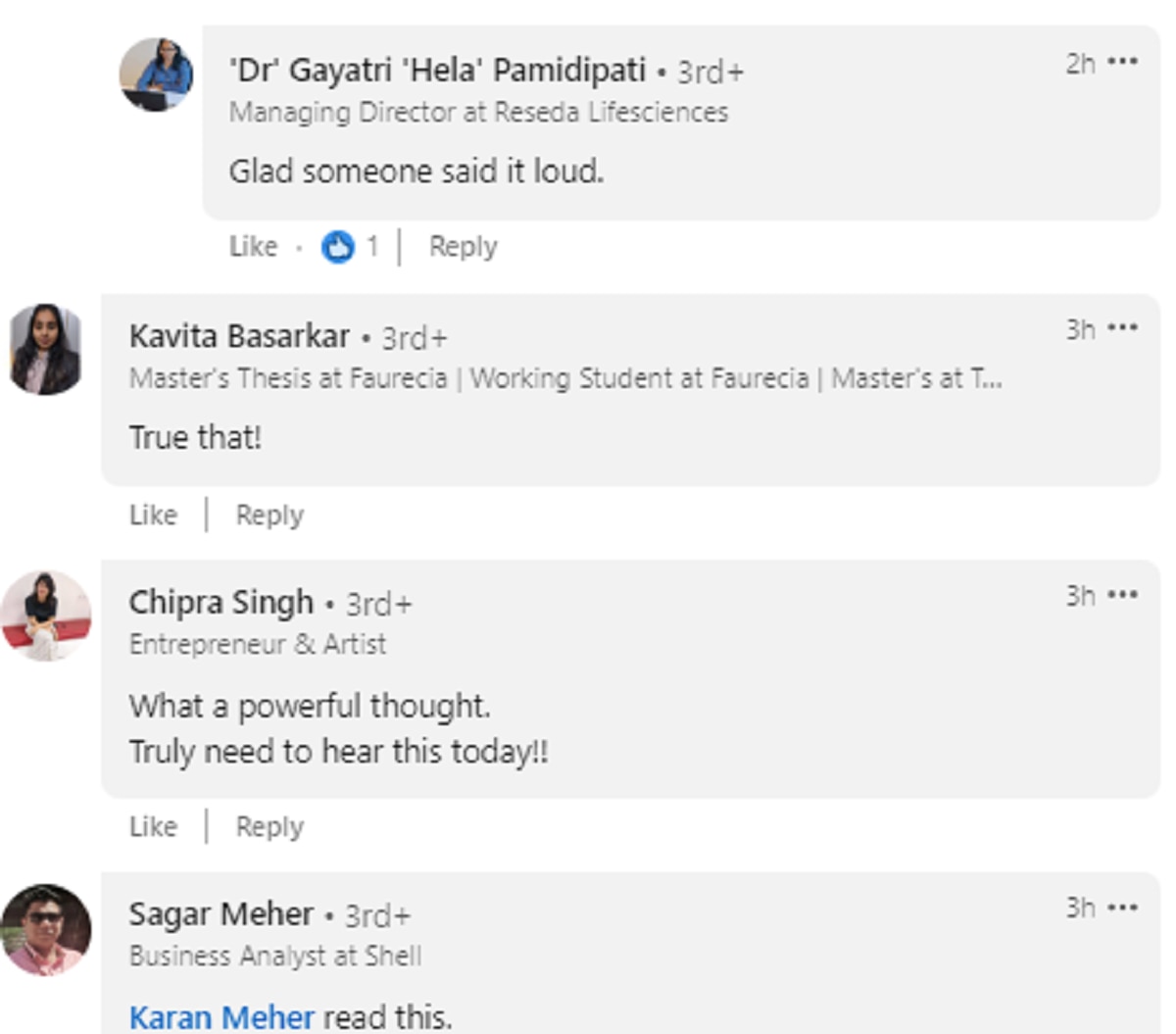The width and height of the screenshot is (1176, 1034).
Task: Like Chipra Singh's powerful thought comment
Action: coord(153,827)
